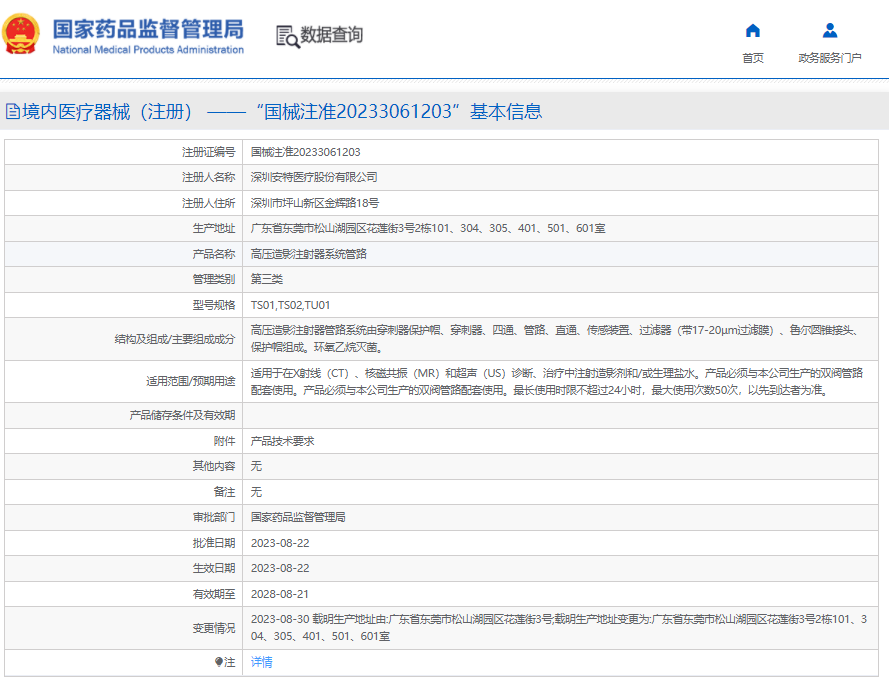Click the 数据查询 search document icon

coord(287,36)
